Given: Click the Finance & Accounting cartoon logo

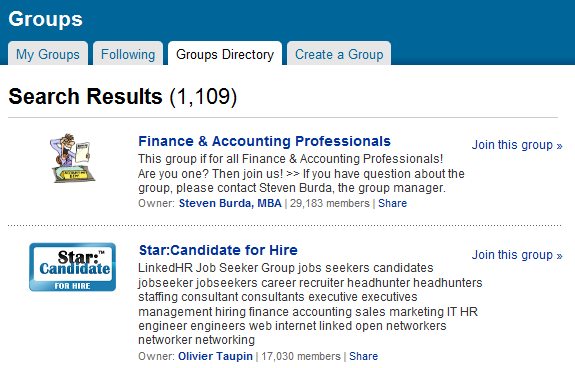Looking at the screenshot, I should tap(72, 158).
